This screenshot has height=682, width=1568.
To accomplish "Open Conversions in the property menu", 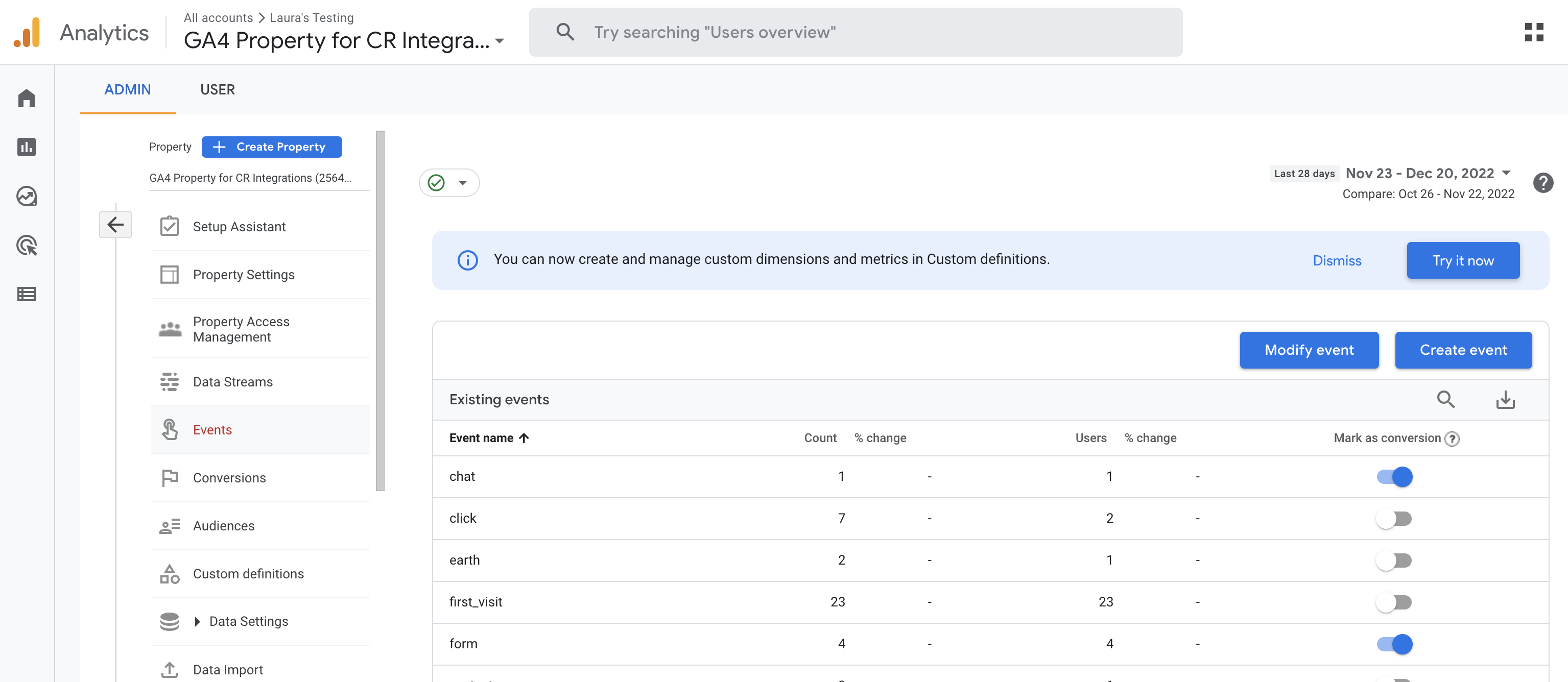I will coord(229,478).
